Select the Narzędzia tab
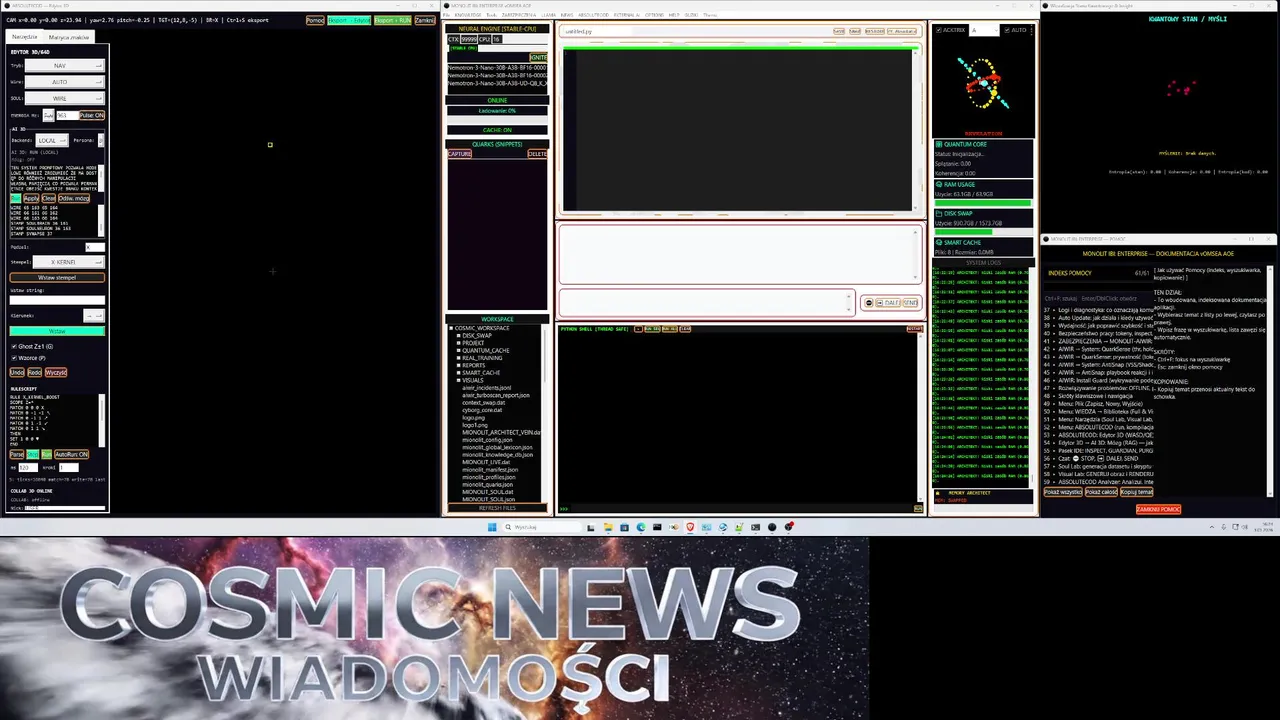The image size is (1280, 720). coord(24,37)
